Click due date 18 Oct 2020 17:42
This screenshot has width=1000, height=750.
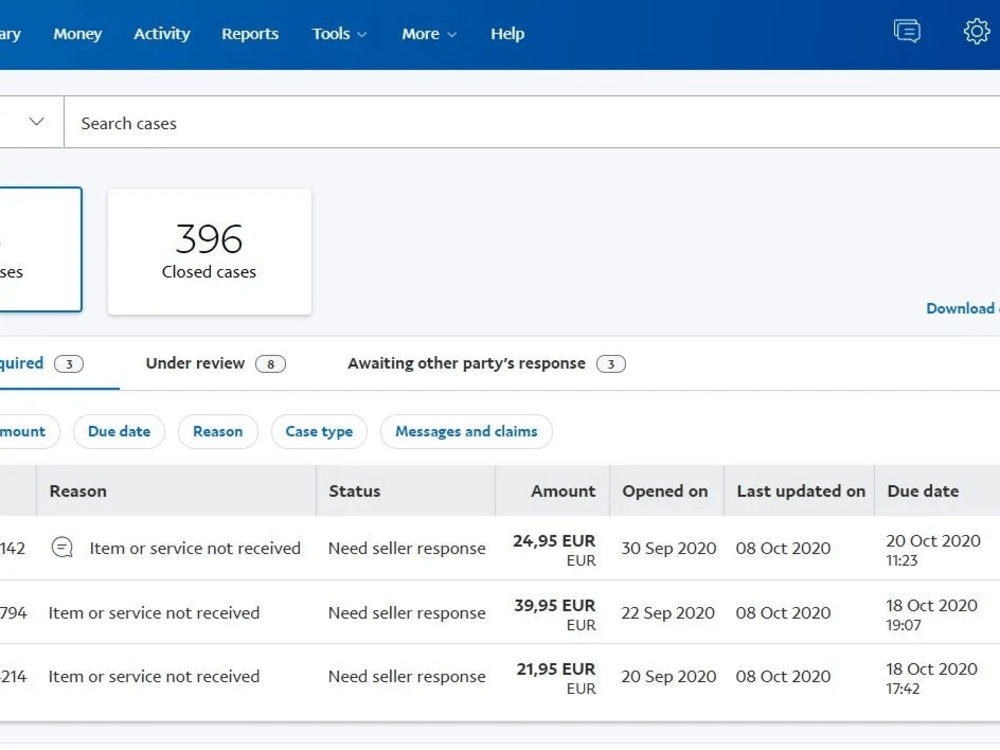pos(932,679)
